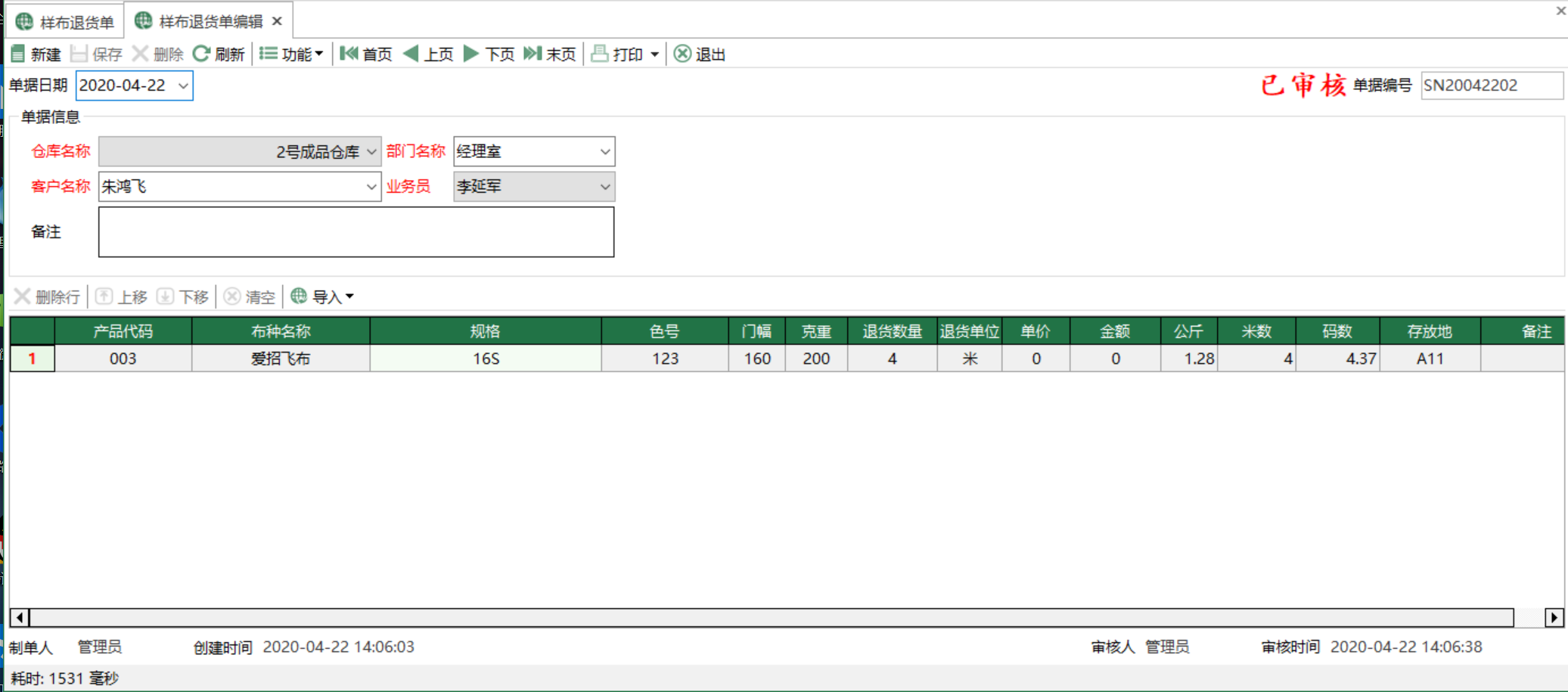Click the return unit cell 米
This screenshot has width=1568, height=692.
970,358
